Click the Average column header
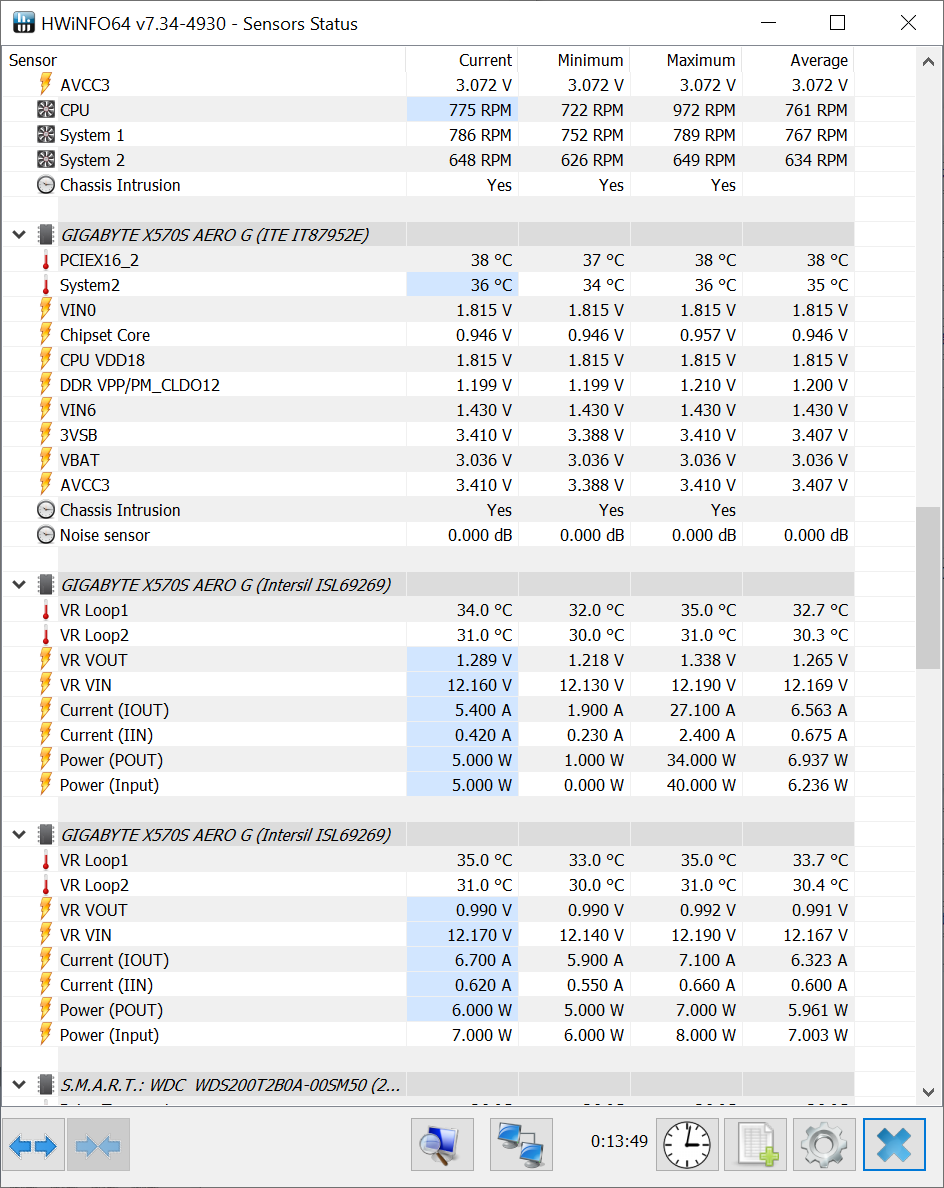 tap(799, 61)
